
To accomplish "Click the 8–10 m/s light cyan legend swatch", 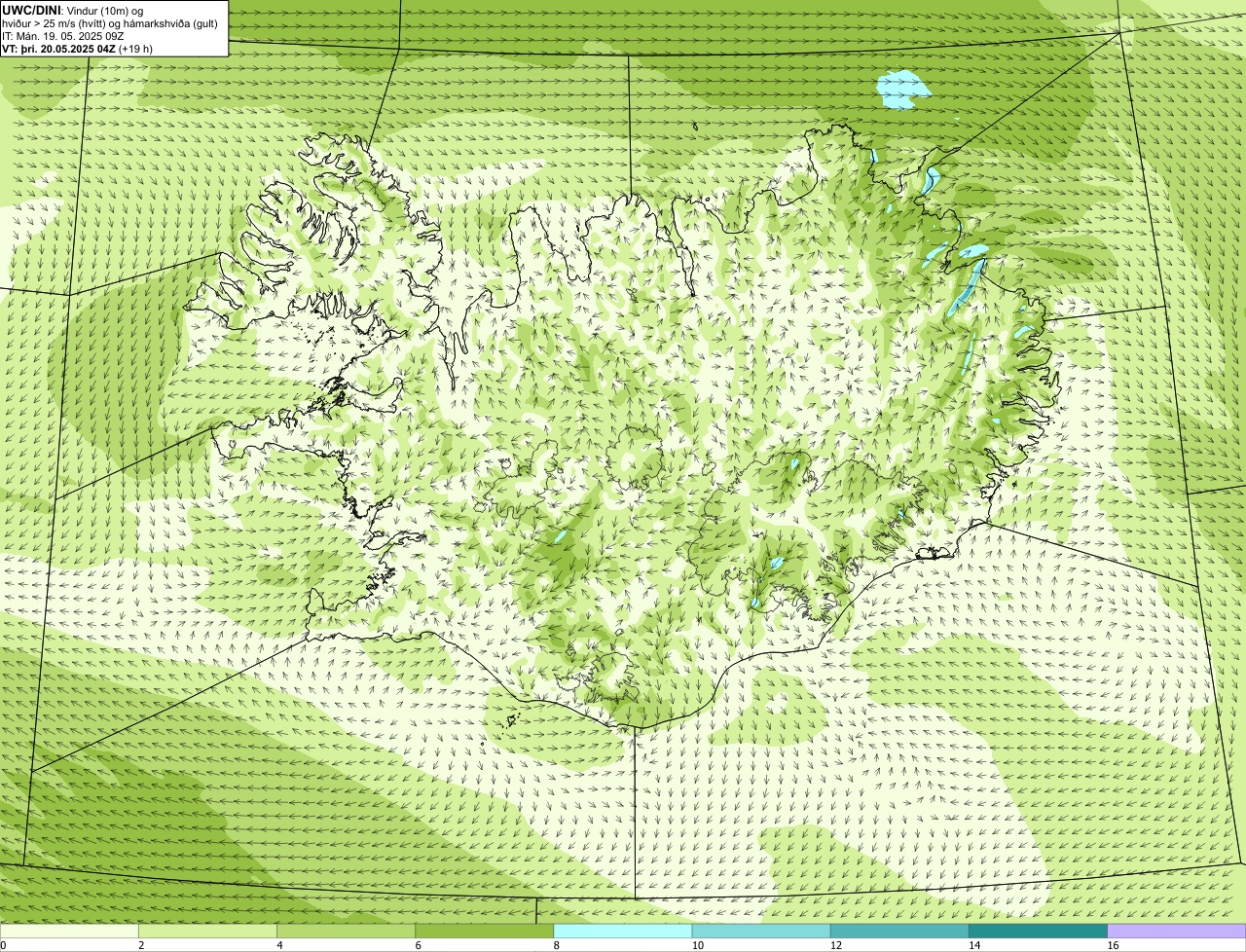I will click(623, 932).
